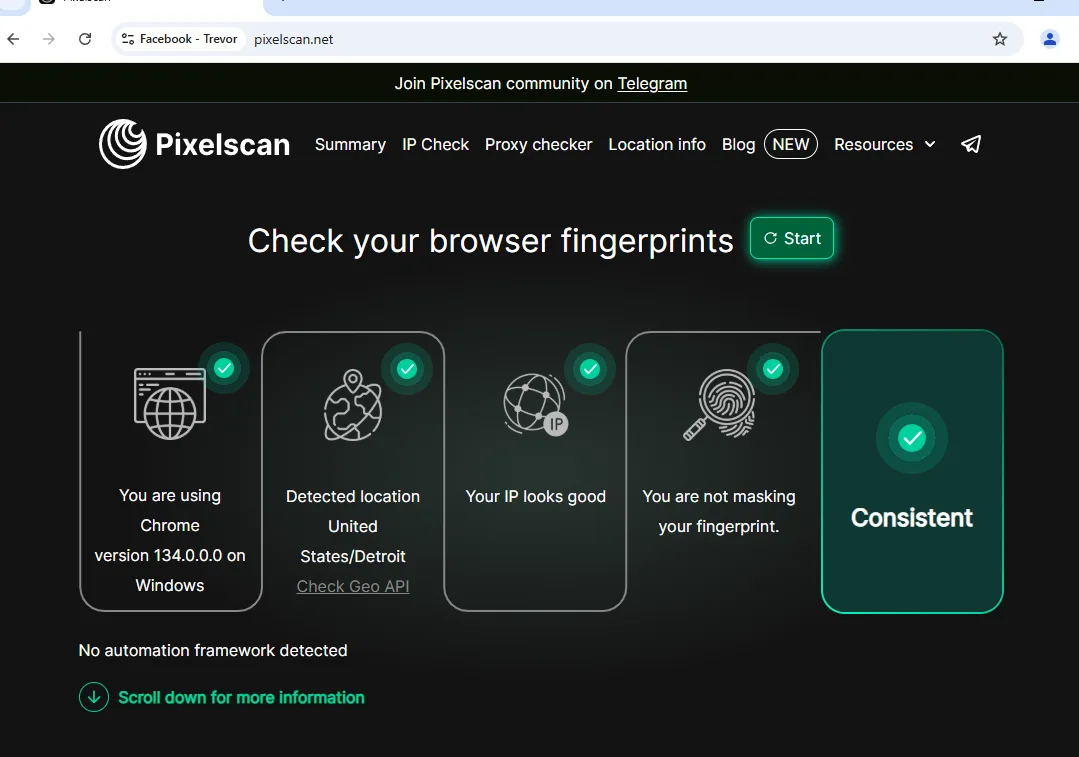Click 'No automation framework detected' text
Viewport: 1079px width, 757px height.
213,650
